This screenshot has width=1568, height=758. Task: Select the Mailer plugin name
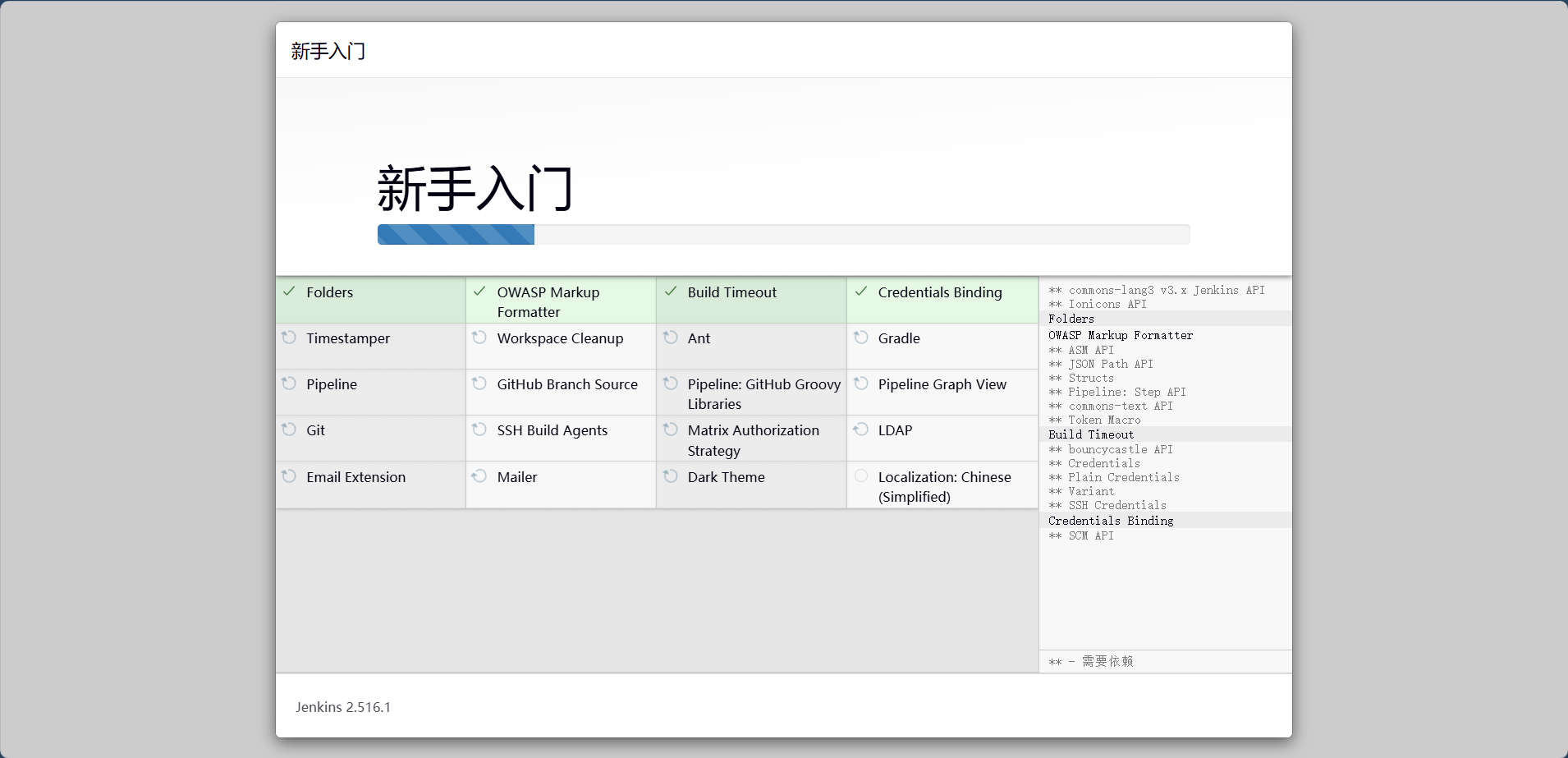[x=517, y=477]
